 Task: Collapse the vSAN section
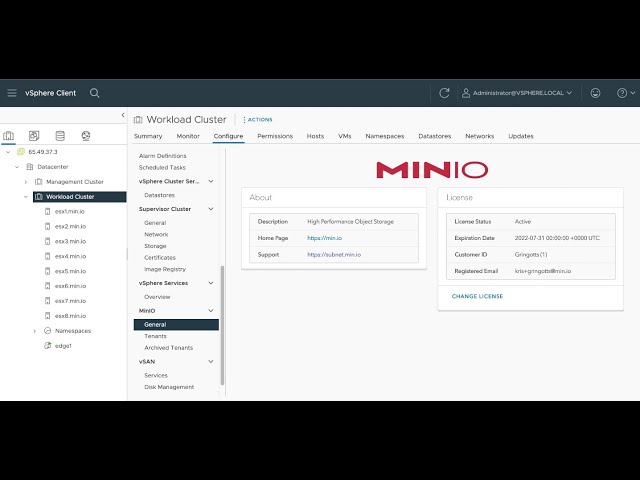pos(211,362)
